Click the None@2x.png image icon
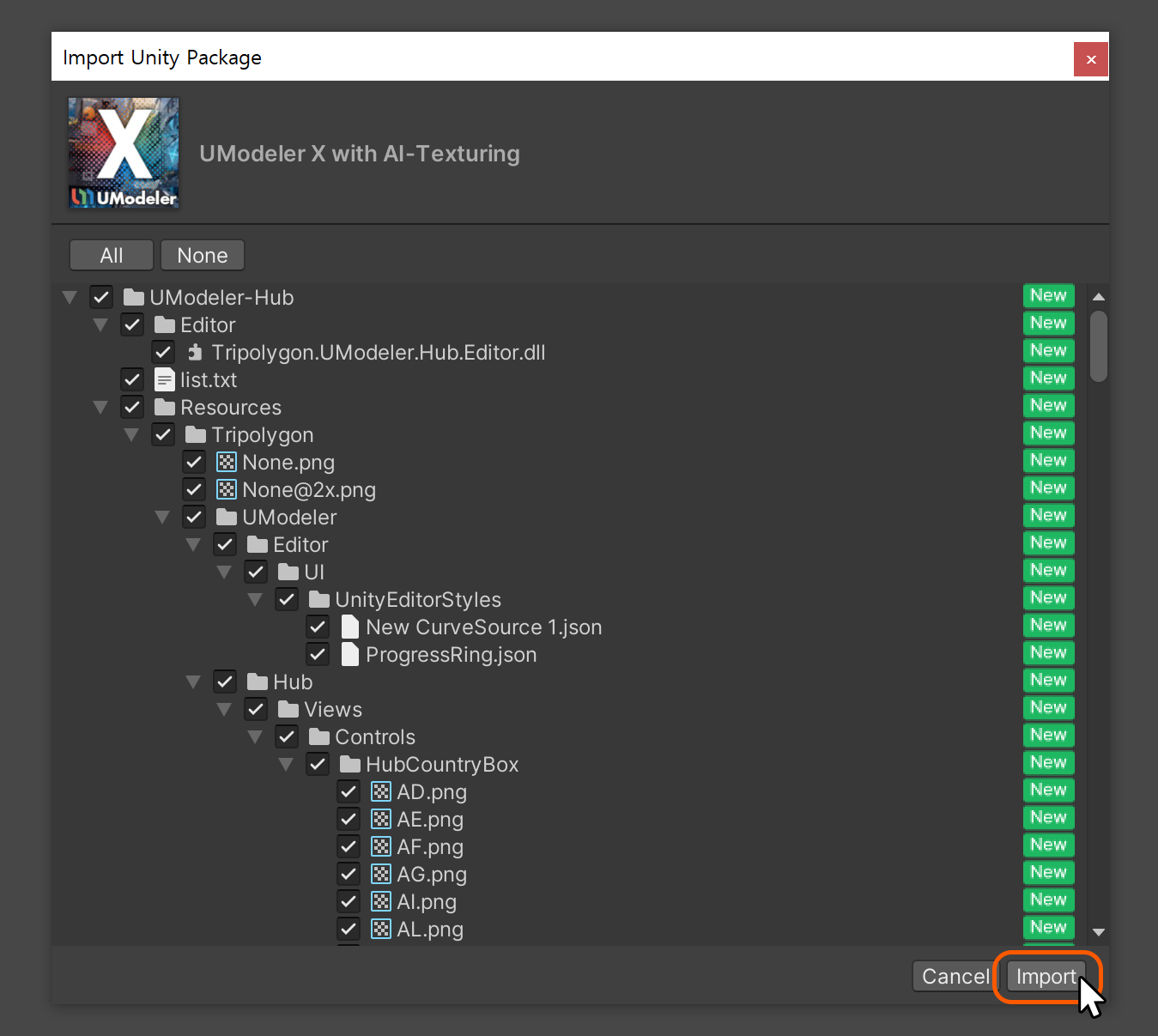Image resolution: width=1158 pixels, height=1036 pixels. [227, 490]
